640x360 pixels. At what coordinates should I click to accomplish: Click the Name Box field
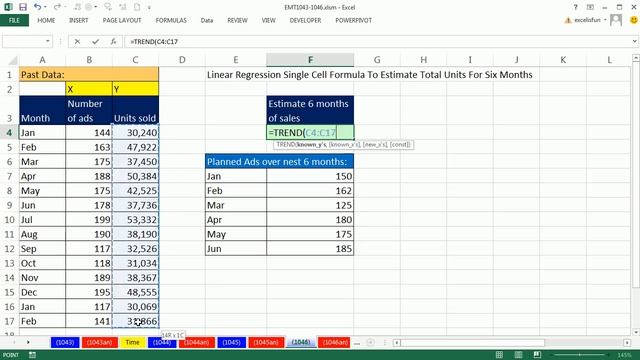(23, 42)
